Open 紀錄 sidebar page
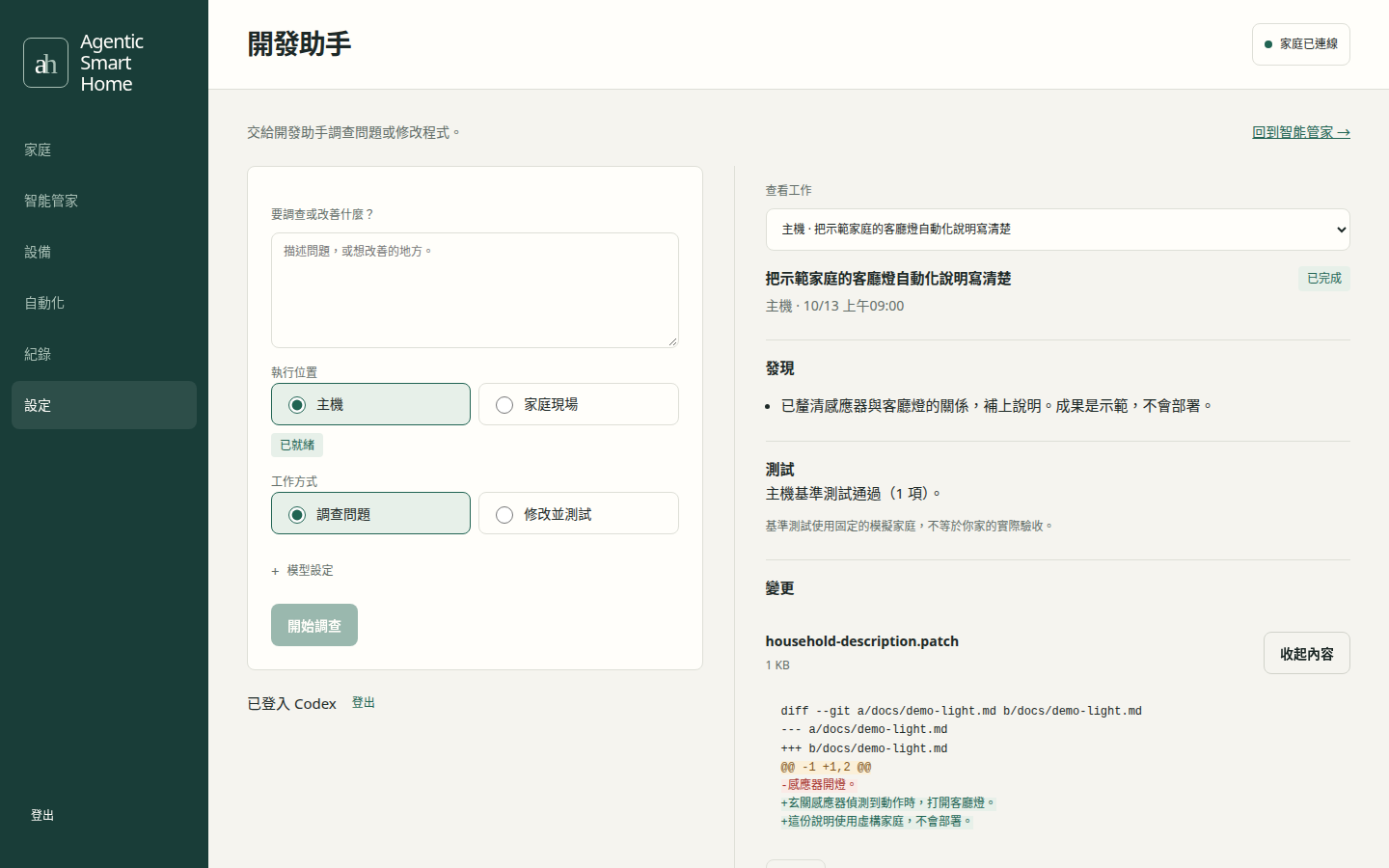The height and width of the screenshot is (868, 1389). pyautogui.click(x=104, y=354)
